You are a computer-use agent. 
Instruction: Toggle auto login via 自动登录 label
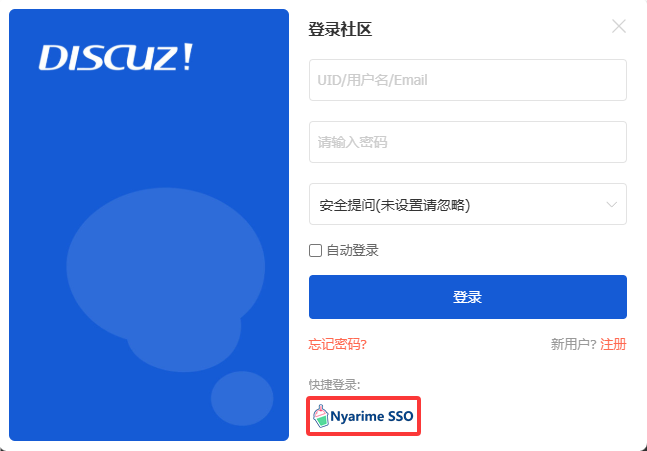click(x=352, y=250)
